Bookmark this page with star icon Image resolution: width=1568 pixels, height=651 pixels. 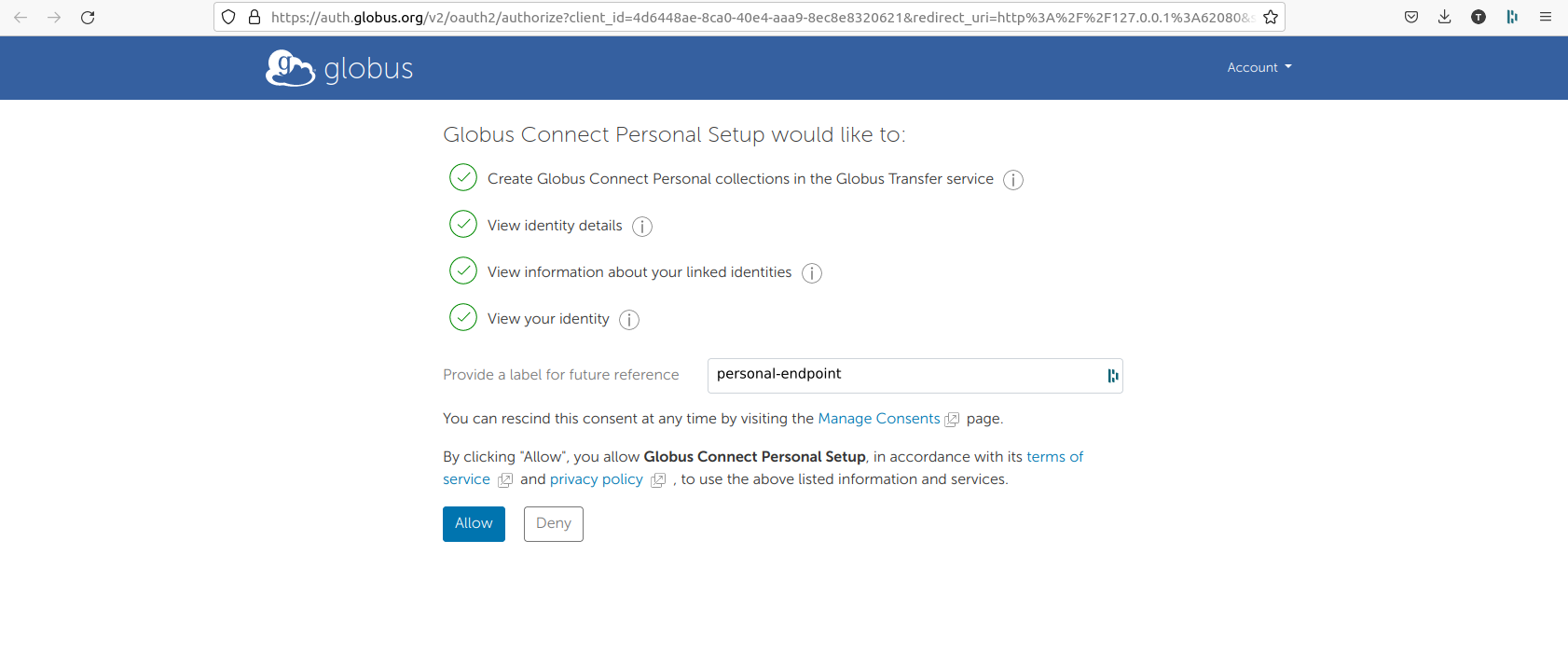click(x=1271, y=17)
